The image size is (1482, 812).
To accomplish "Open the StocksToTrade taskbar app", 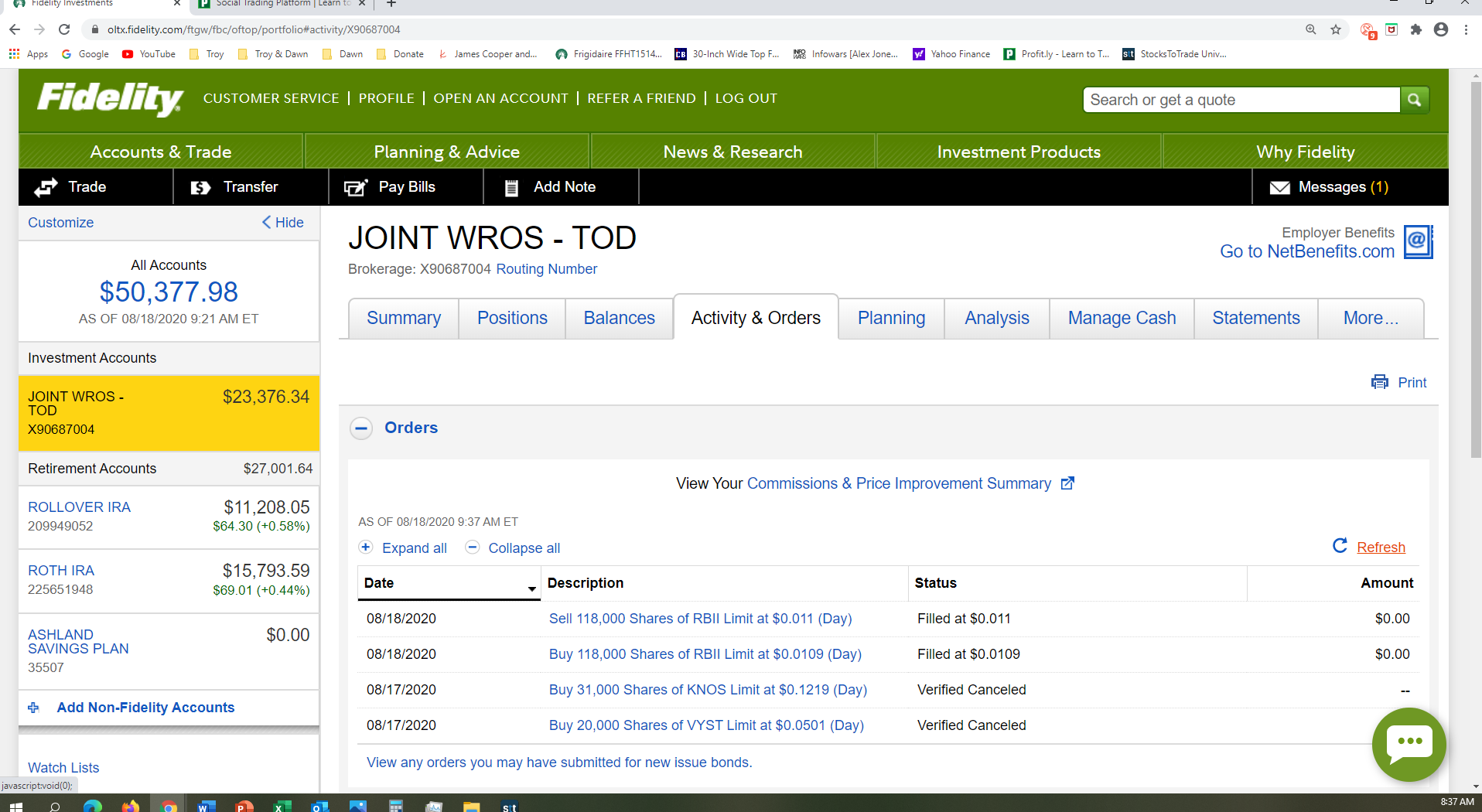I will (510, 807).
